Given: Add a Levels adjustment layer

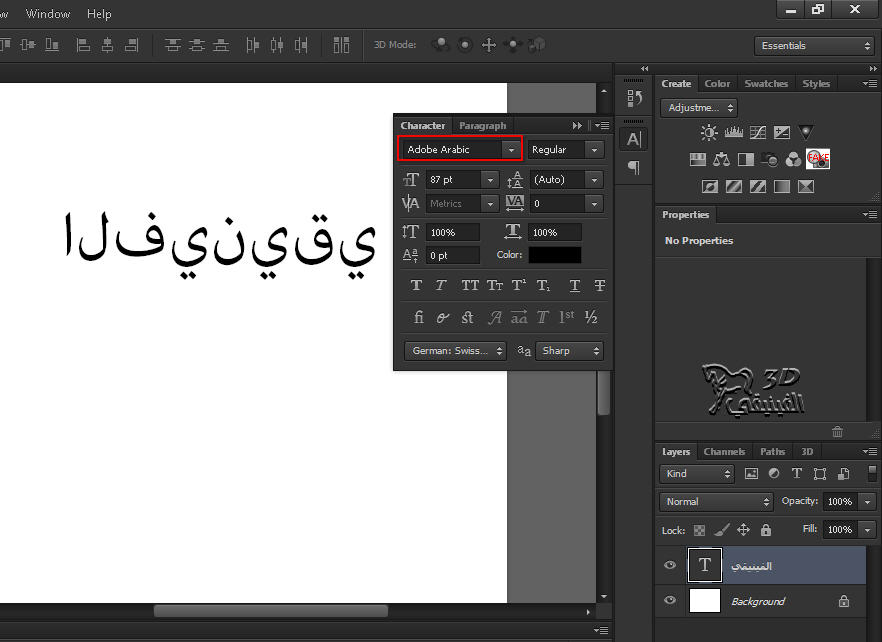Looking at the screenshot, I should [733, 132].
